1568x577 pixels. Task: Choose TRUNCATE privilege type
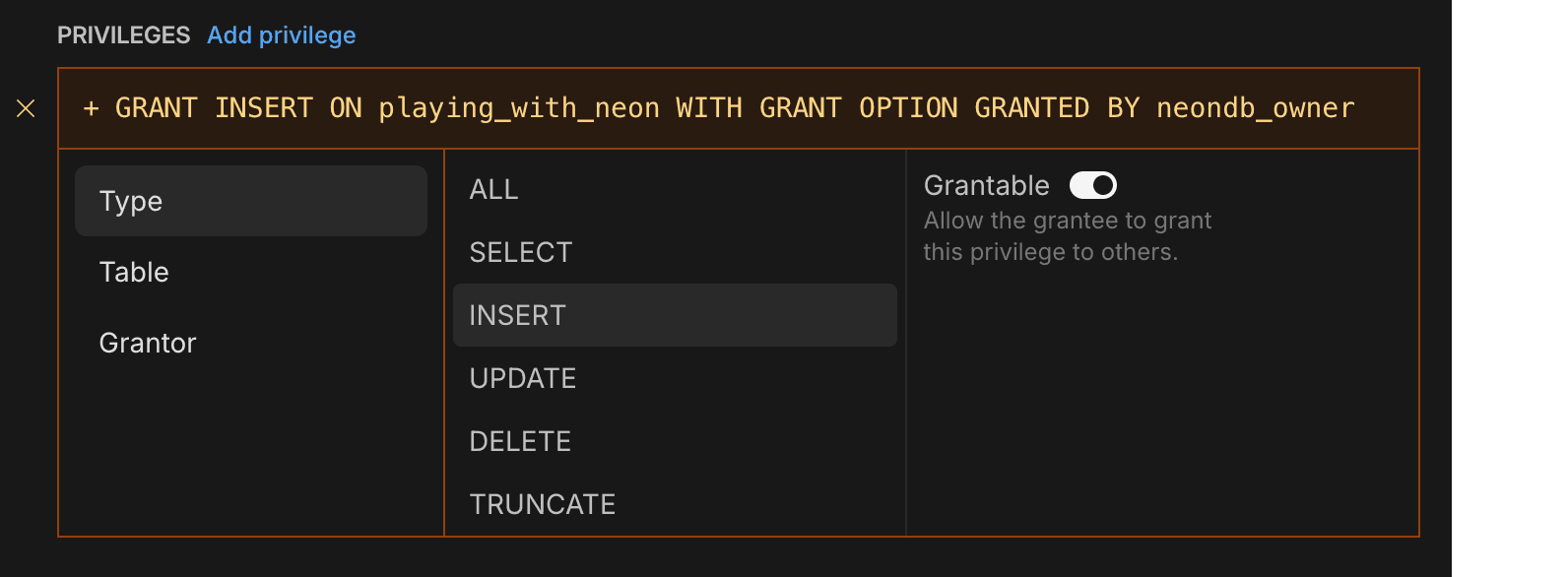coord(543,504)
